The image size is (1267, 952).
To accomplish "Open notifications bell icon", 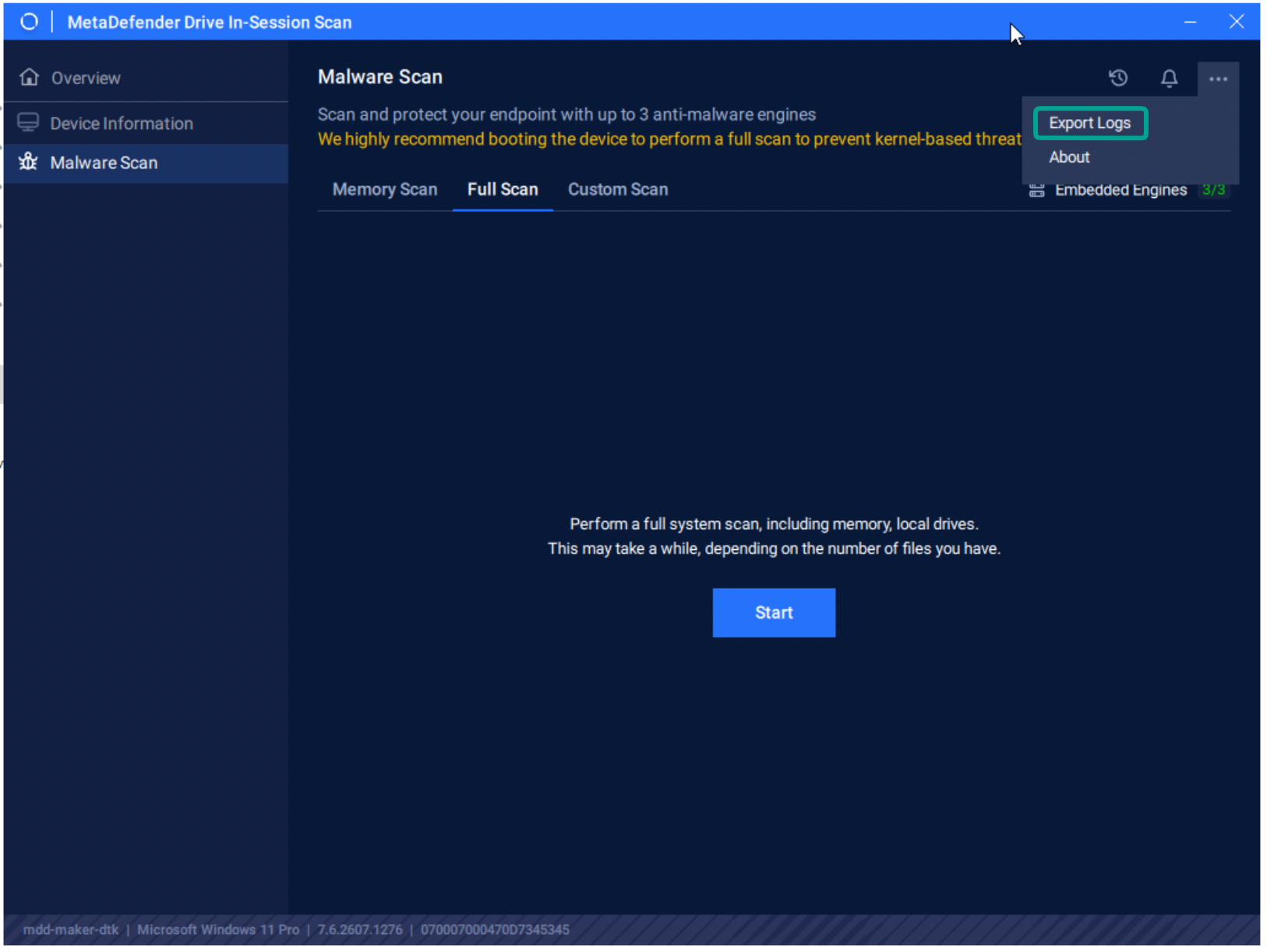I will (1169, 78).
